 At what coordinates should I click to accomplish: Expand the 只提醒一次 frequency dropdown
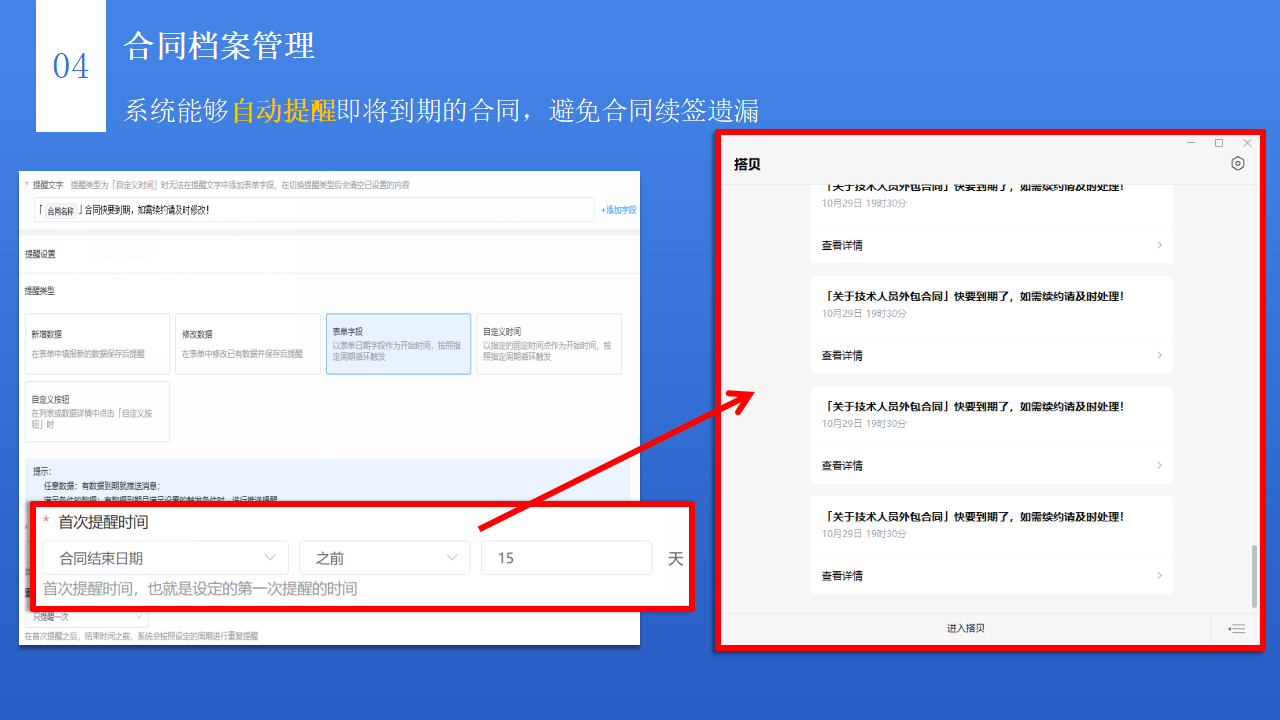85,617
